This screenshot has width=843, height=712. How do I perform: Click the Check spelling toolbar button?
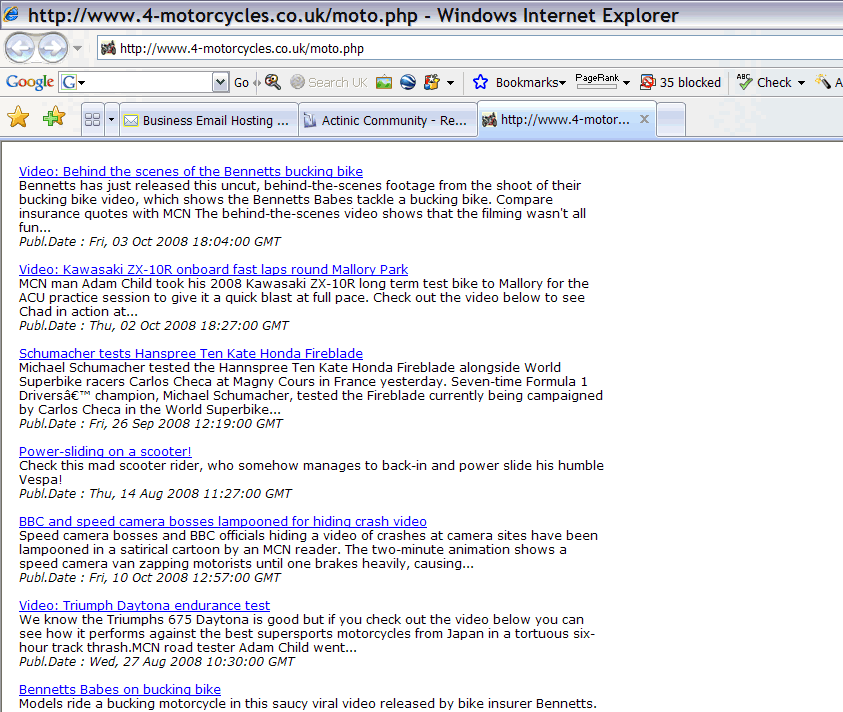pyautogui.click(x=766, y=82)
